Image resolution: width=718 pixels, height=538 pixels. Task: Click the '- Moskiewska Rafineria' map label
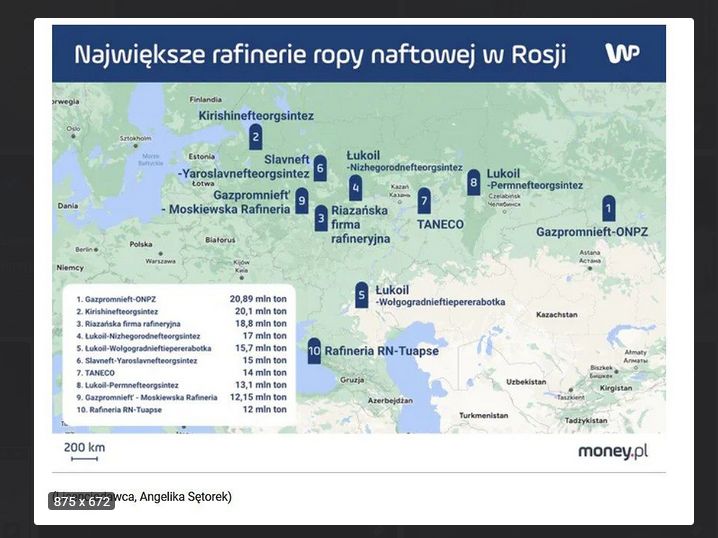tap(226, 209)
